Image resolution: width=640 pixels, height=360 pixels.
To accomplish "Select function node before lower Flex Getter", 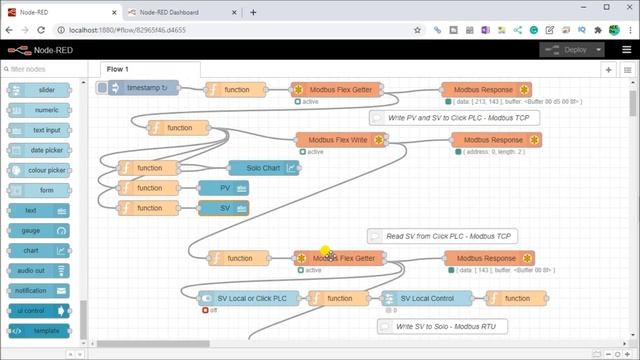I will (x=239, y=258).
